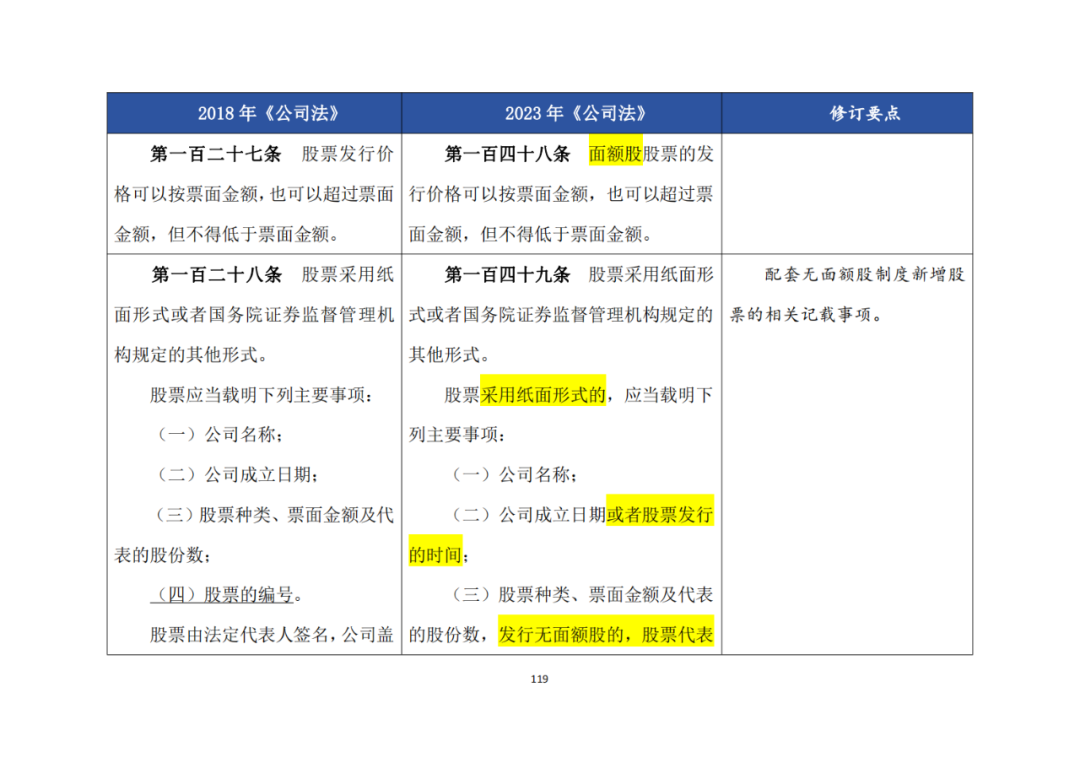1080x763 pixels.
Task: Click the line '表的股份数；' in the 2018 column
Action: pyautogui.click(x=163, y=555)
